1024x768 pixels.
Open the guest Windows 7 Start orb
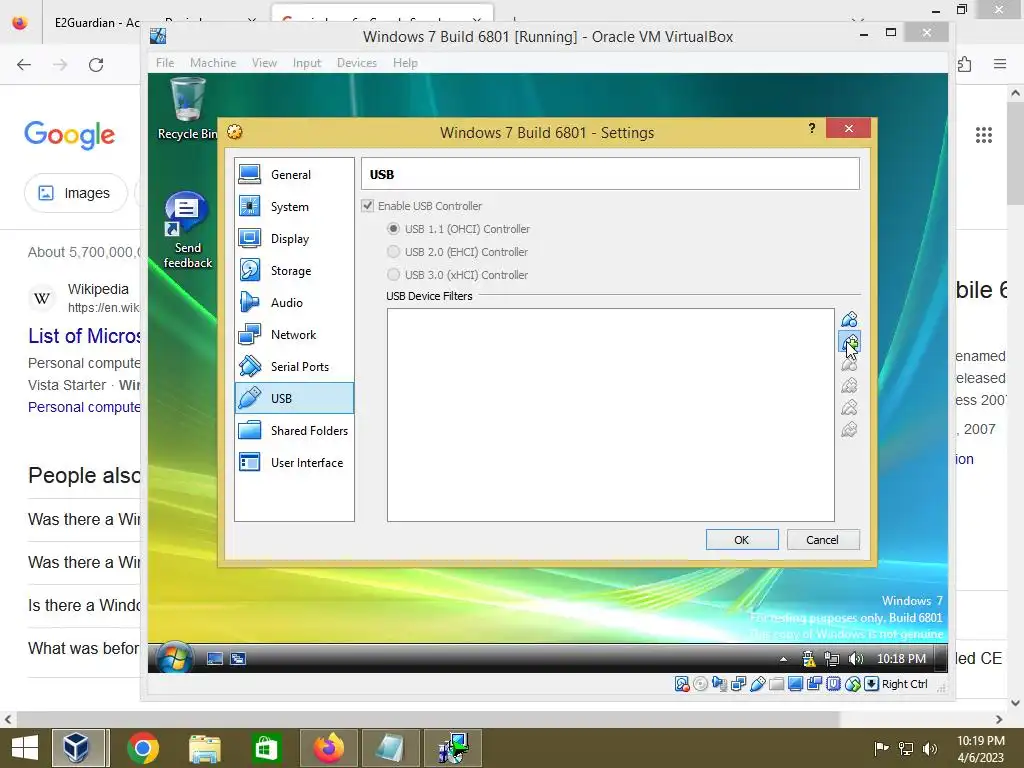click(175, 657)
